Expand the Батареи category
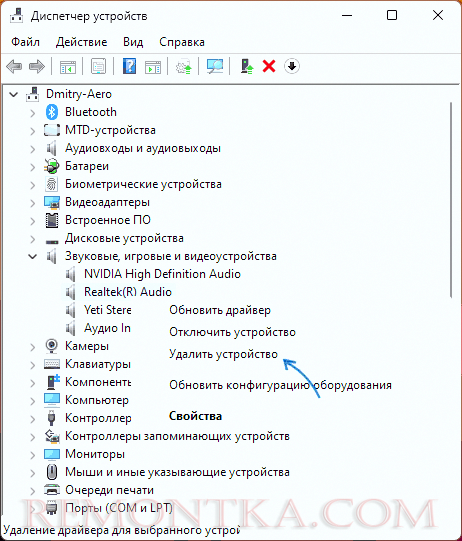 tap(32, 166)
